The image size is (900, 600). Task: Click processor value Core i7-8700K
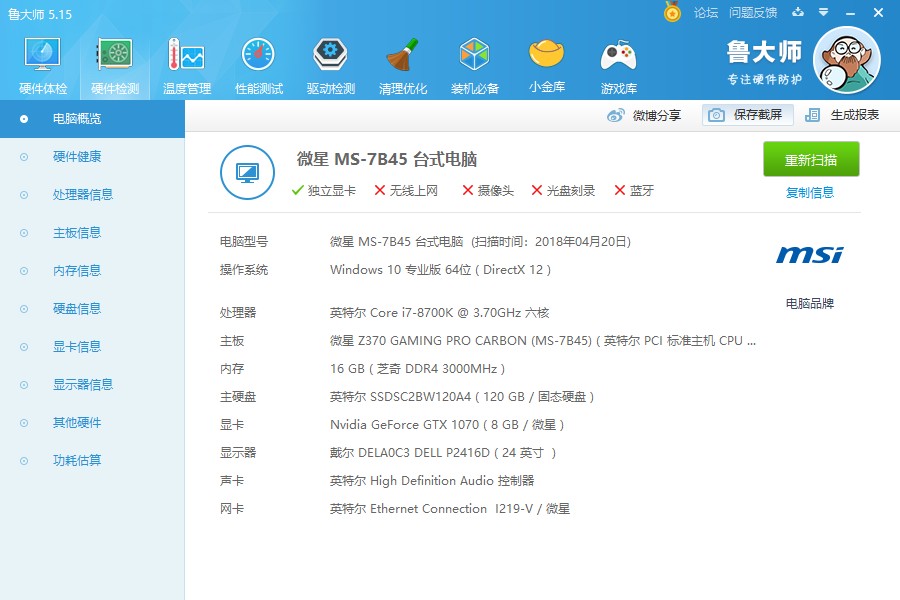pyautogui.click(x=439, y=312)
